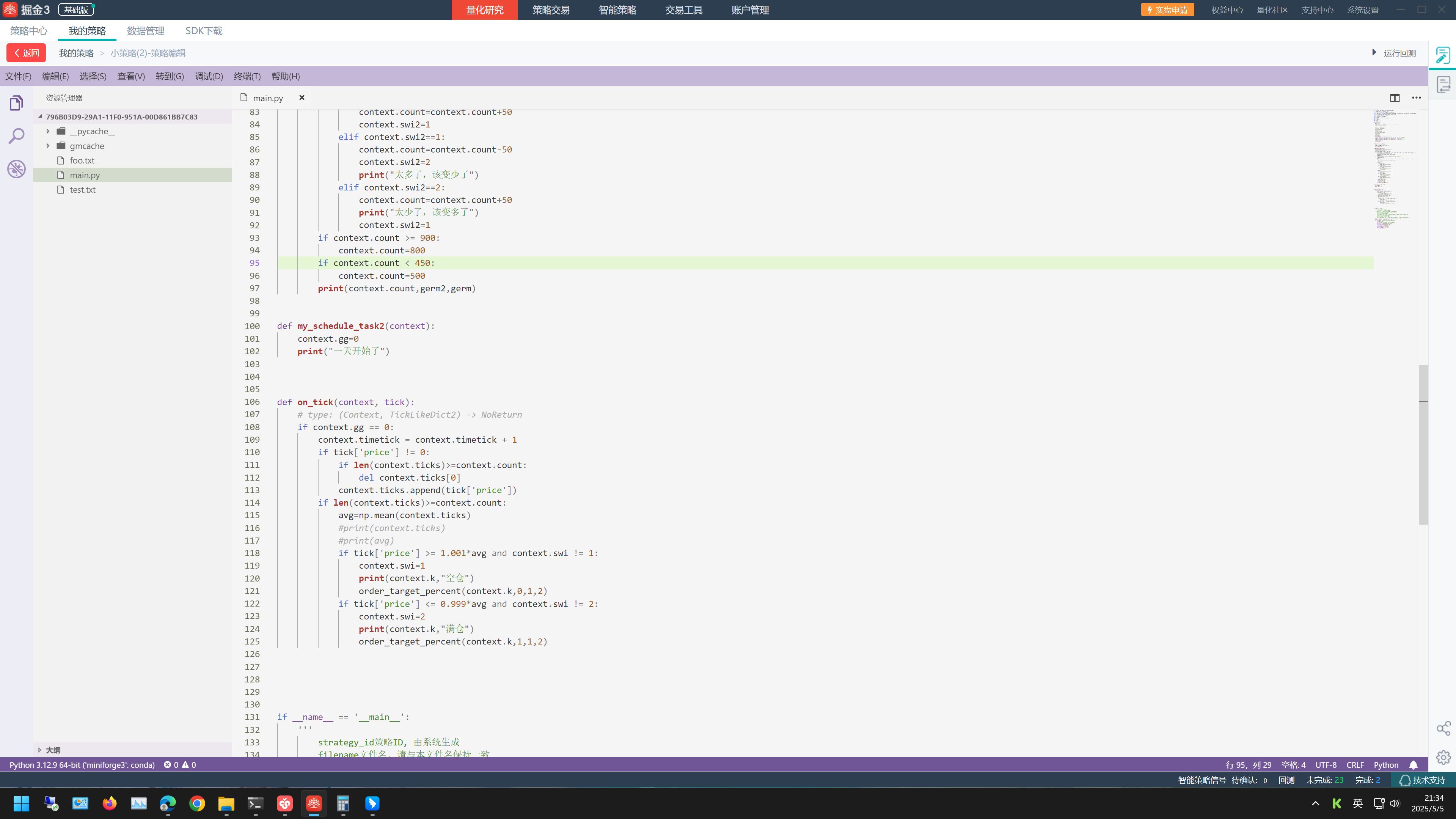Open Chrome from the Windows taskbar
Screen dimensions: 1456x819
pyautogui.click(x=197, y=803)
